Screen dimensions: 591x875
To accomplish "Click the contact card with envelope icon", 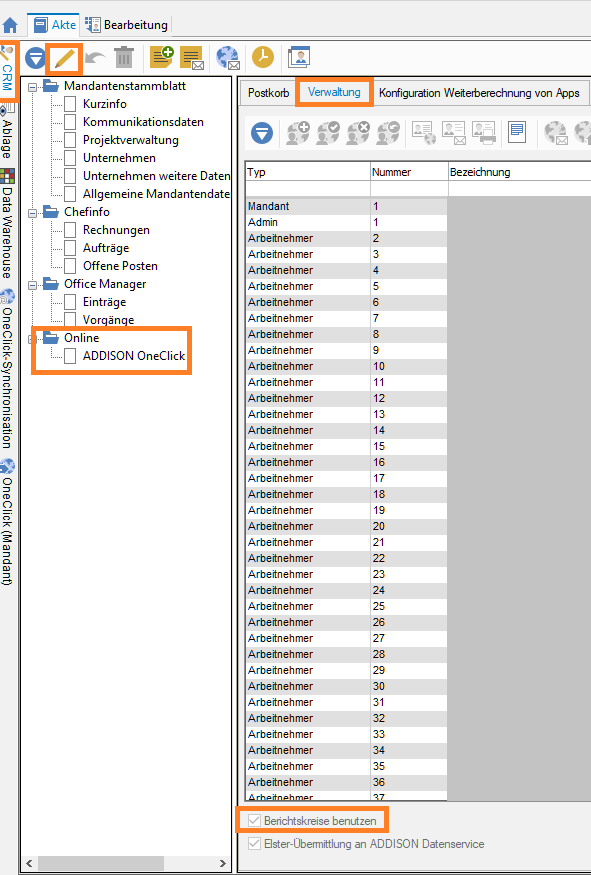I will [x=454, y=133].
